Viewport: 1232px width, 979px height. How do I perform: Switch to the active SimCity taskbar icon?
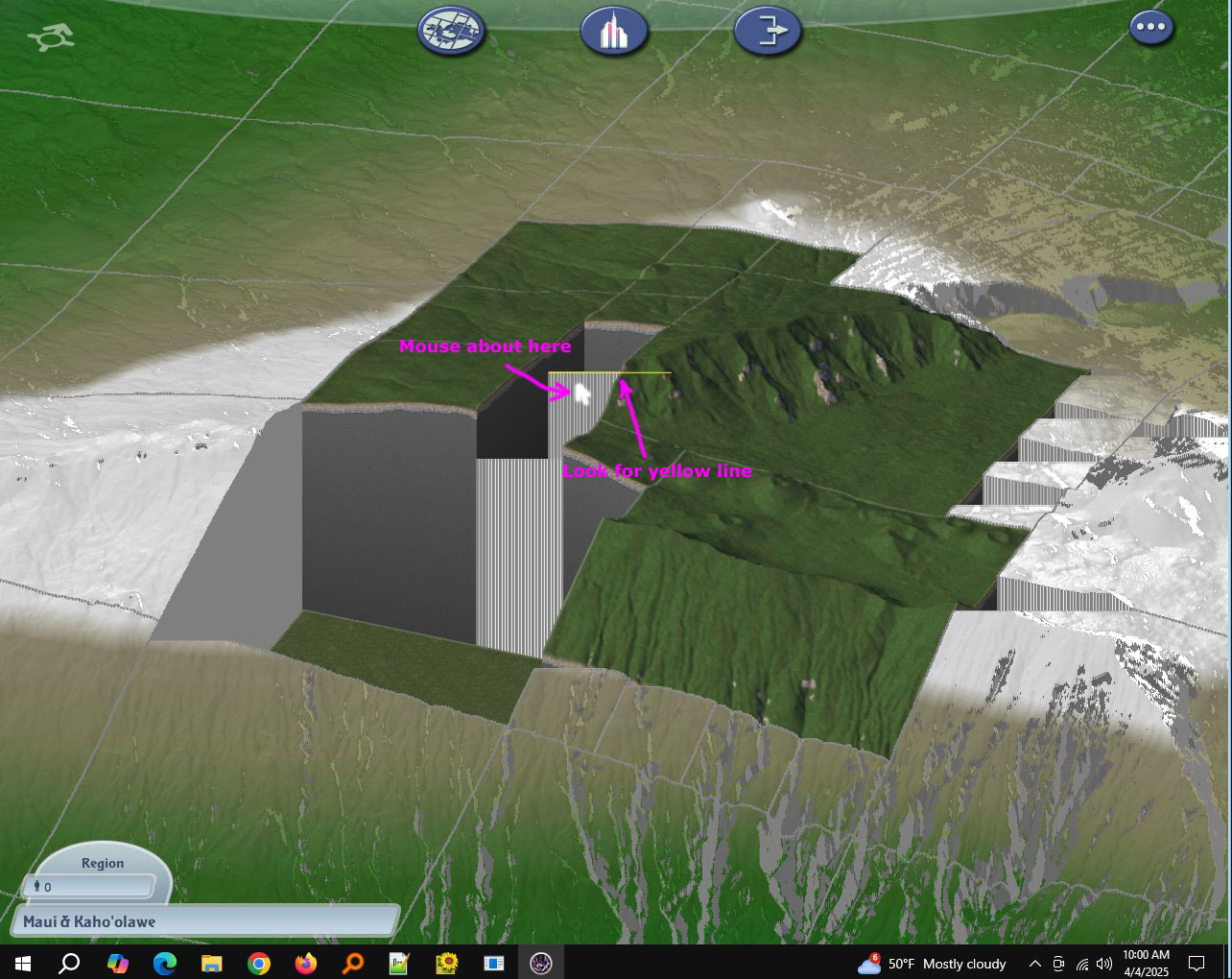[540, 963]
